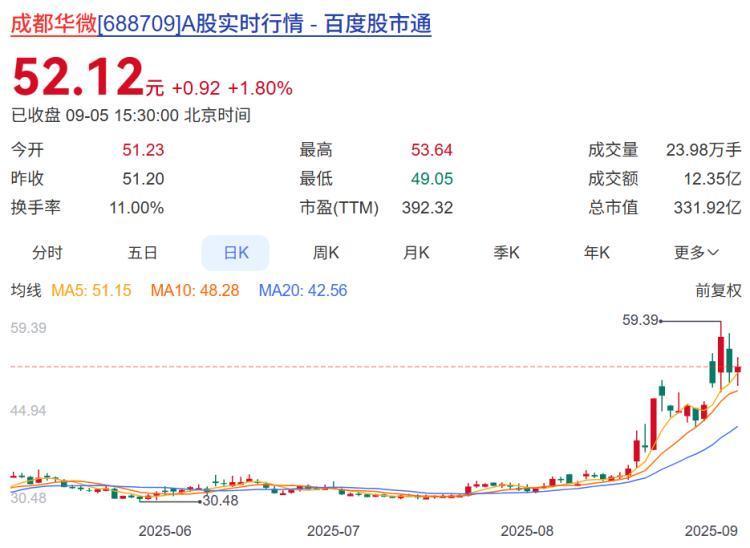Image resolution: width=750 pixels, height=548 pixels.
Task: Switch to the 月K chart tab
Action: tap(416, 252)
